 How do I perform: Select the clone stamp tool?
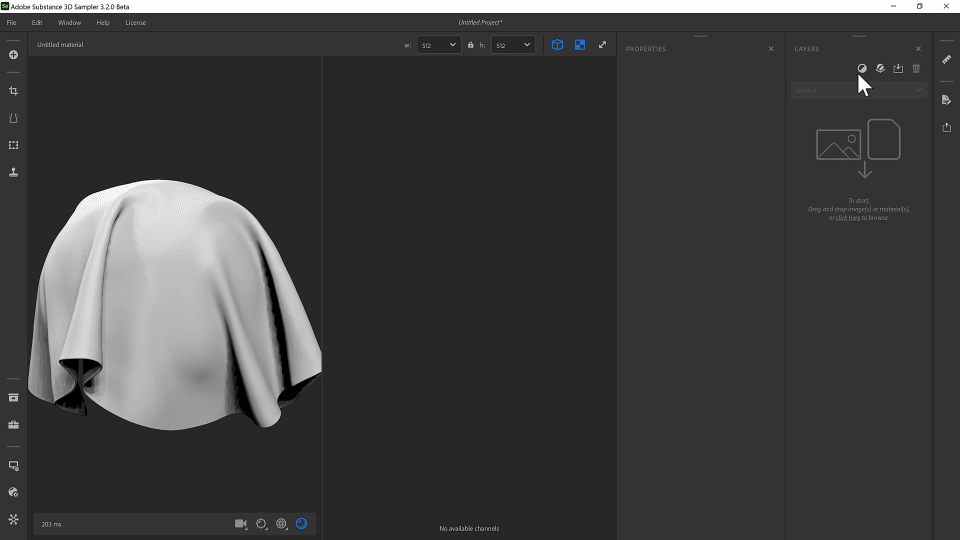tap(13, 172)
